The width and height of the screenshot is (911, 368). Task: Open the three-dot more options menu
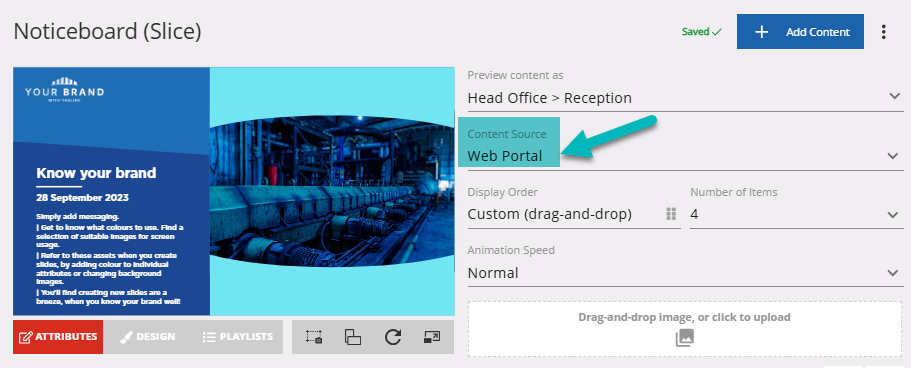pyautogui.click(x=884, y=32)
